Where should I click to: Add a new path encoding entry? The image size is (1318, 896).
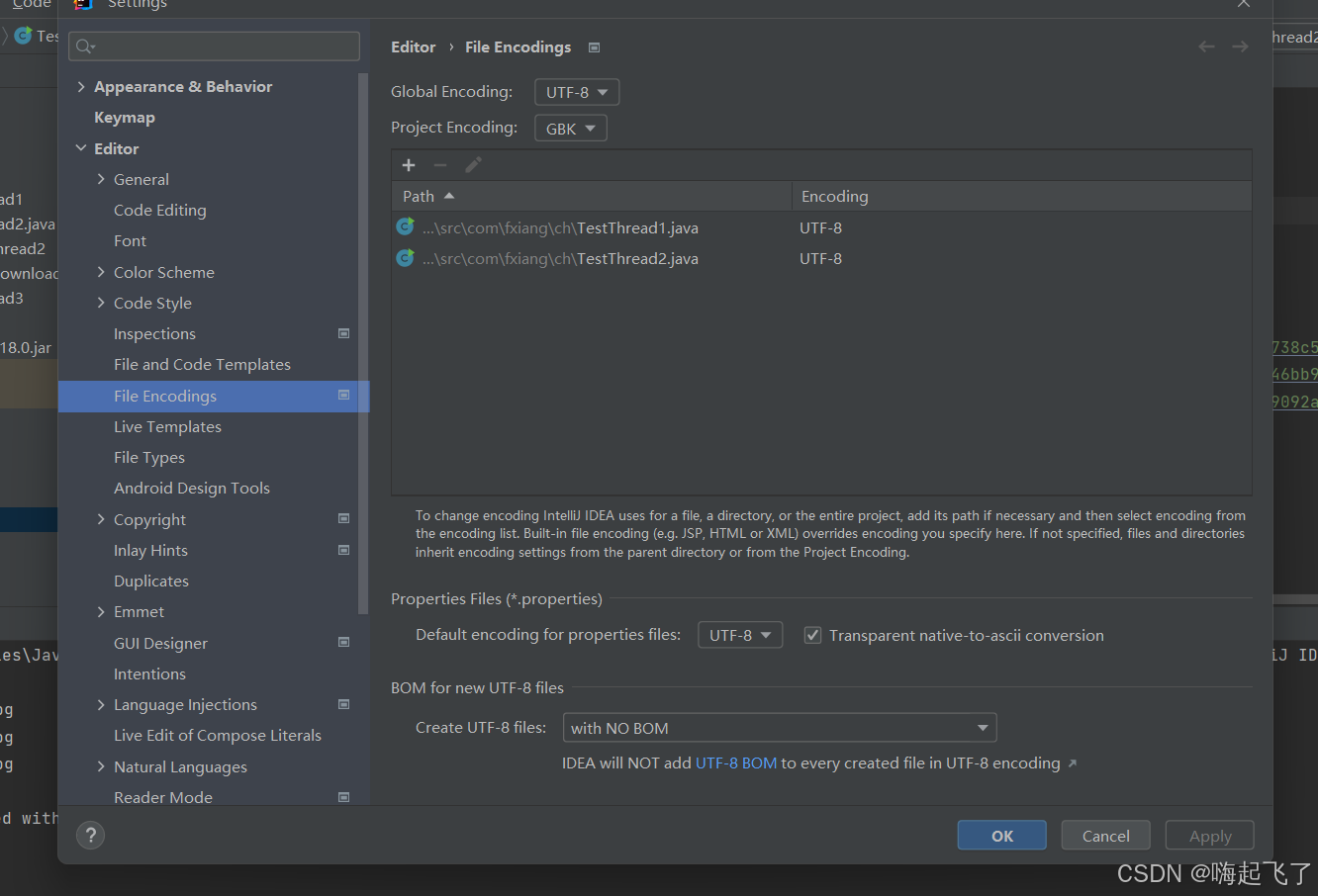409,165
